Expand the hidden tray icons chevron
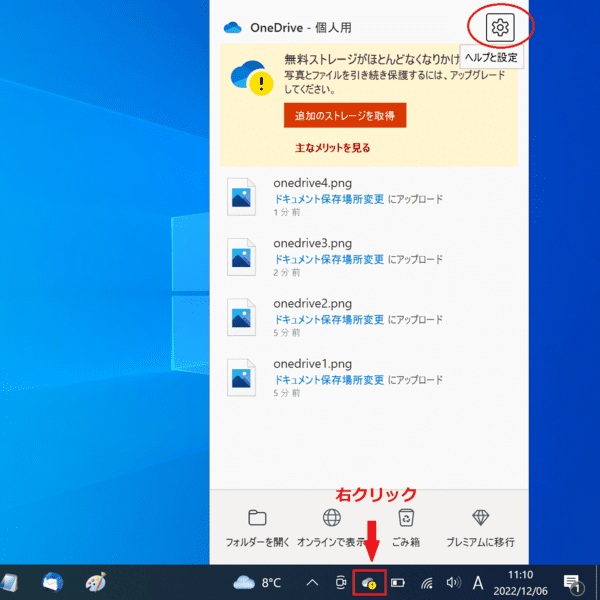 point(312,583)
